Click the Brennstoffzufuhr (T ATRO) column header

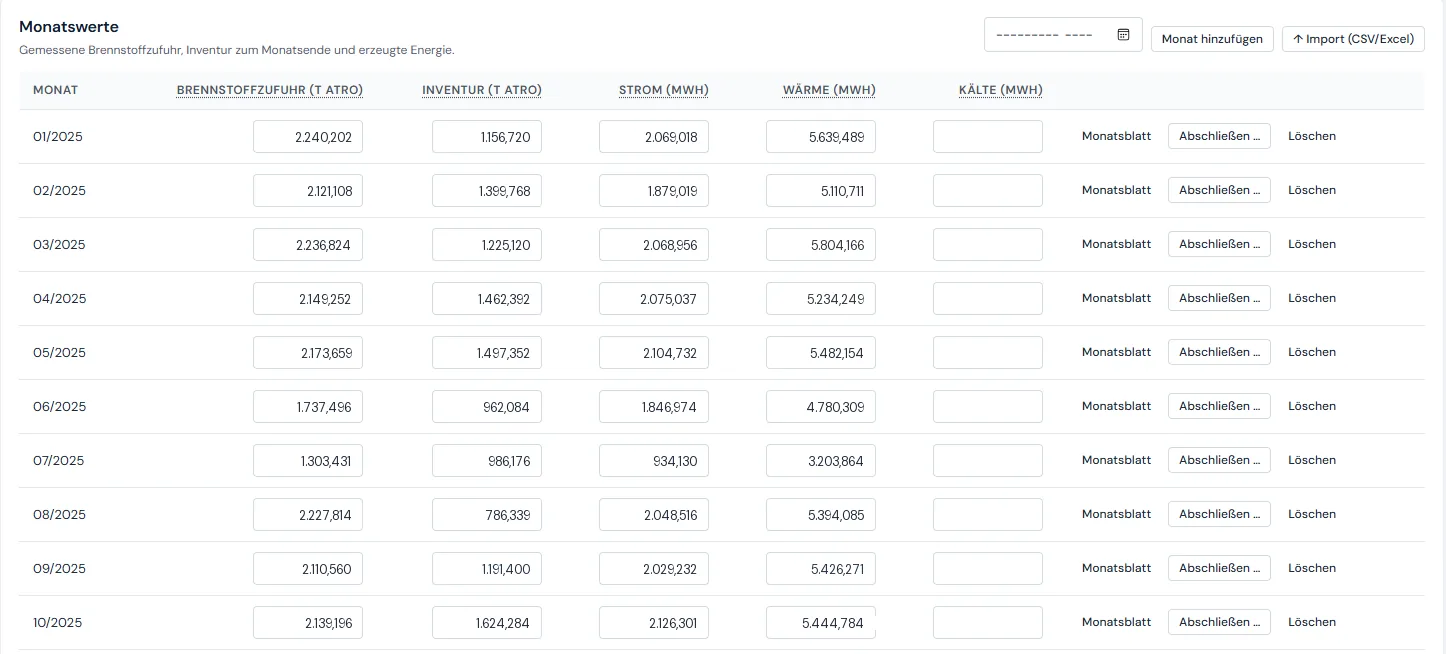click(x=270, y=90)
